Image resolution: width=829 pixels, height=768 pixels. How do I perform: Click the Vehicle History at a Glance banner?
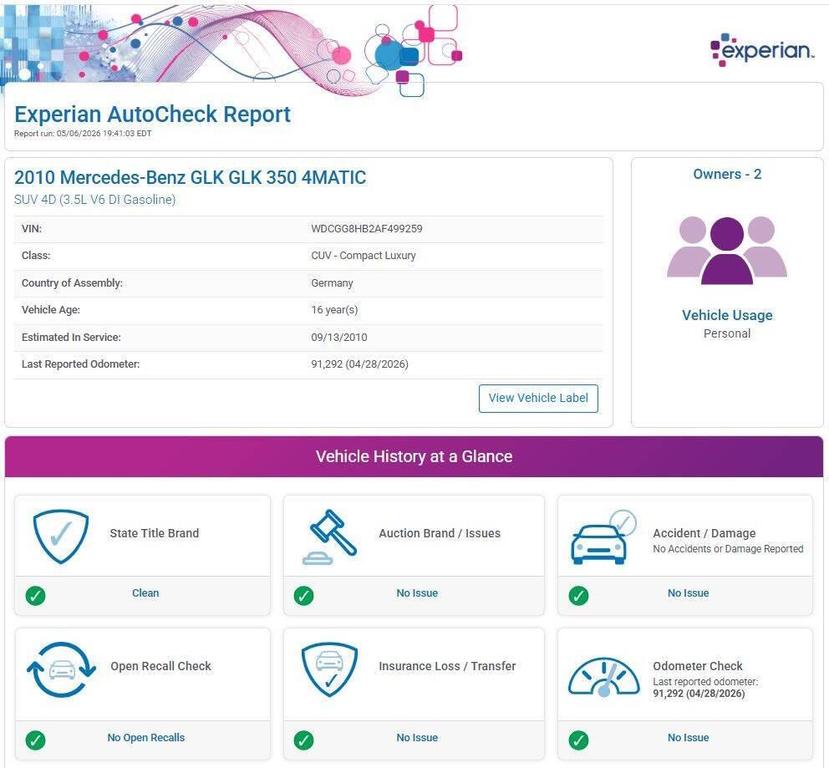pos(414,457)
